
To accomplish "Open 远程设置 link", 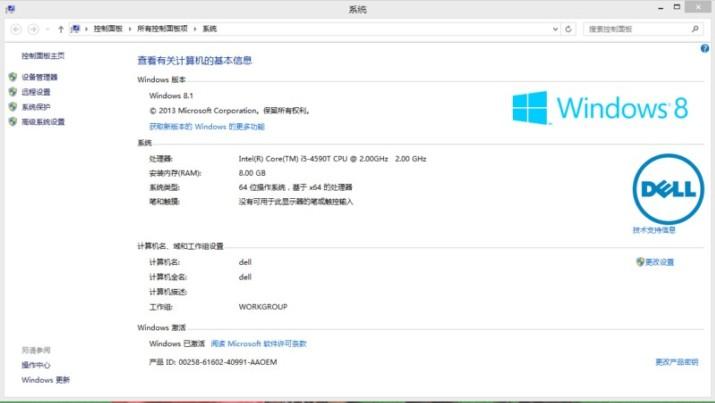I will pos(36,92).
